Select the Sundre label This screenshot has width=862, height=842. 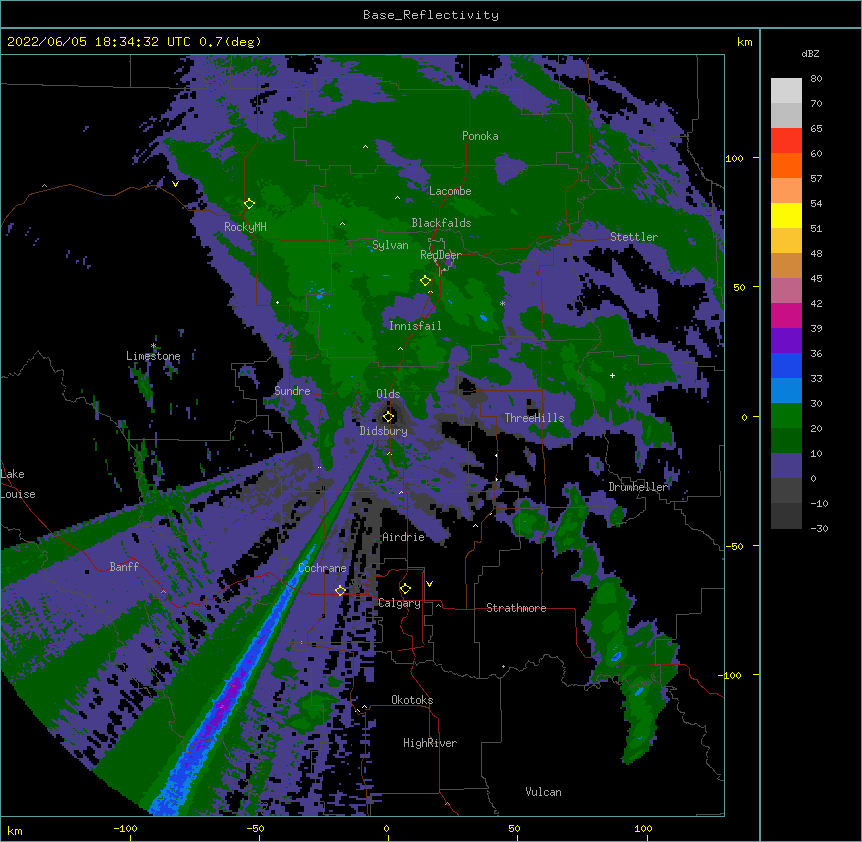tap(292, 391)
